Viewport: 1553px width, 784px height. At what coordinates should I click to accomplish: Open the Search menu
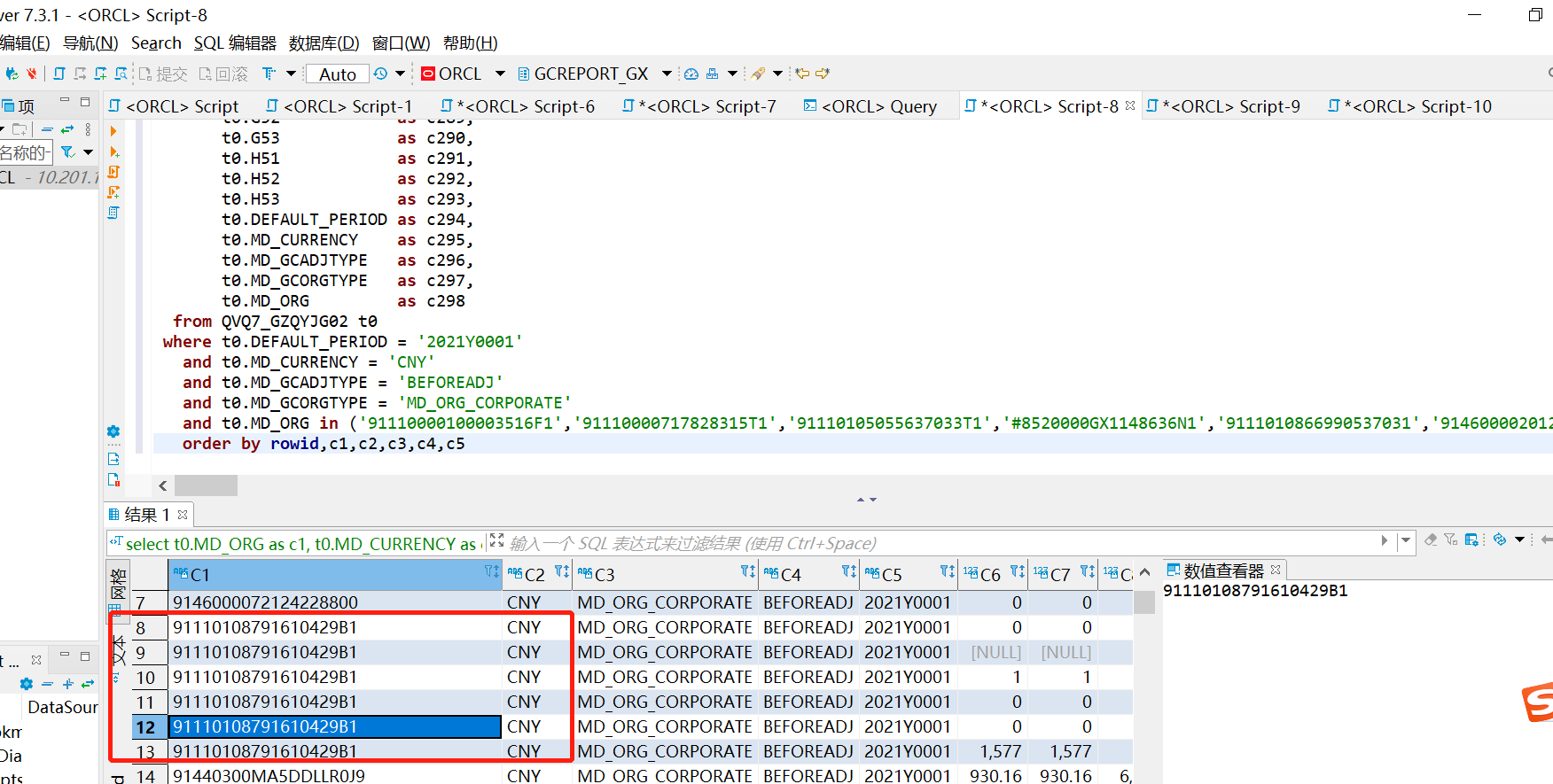coord(156,43)
